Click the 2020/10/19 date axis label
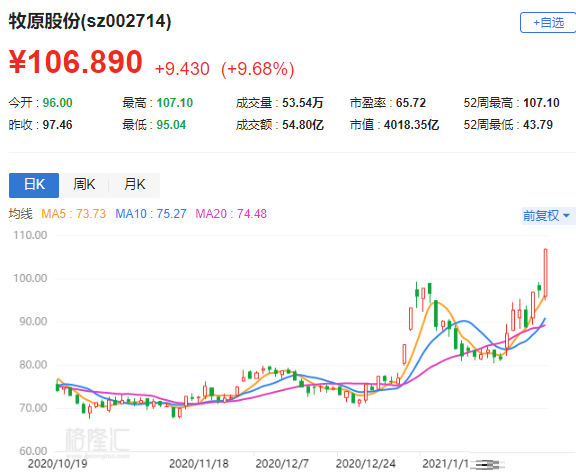The image size is (576, 473). 58,463
